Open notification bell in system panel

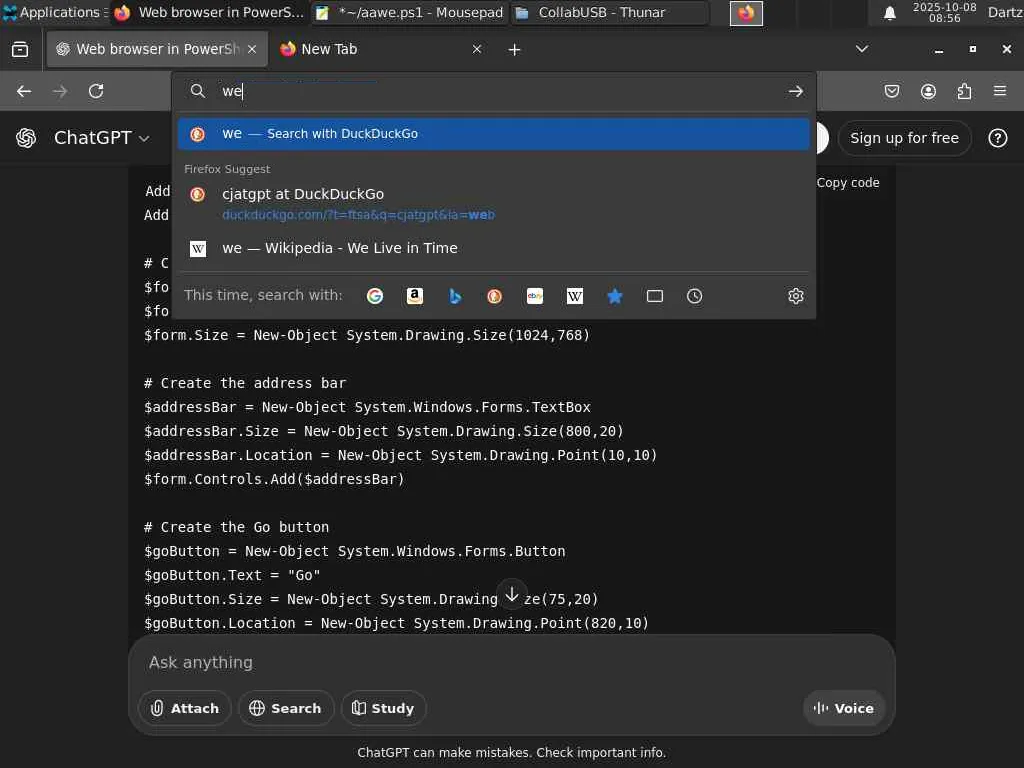pyautogui.click(x=889, y=13)
